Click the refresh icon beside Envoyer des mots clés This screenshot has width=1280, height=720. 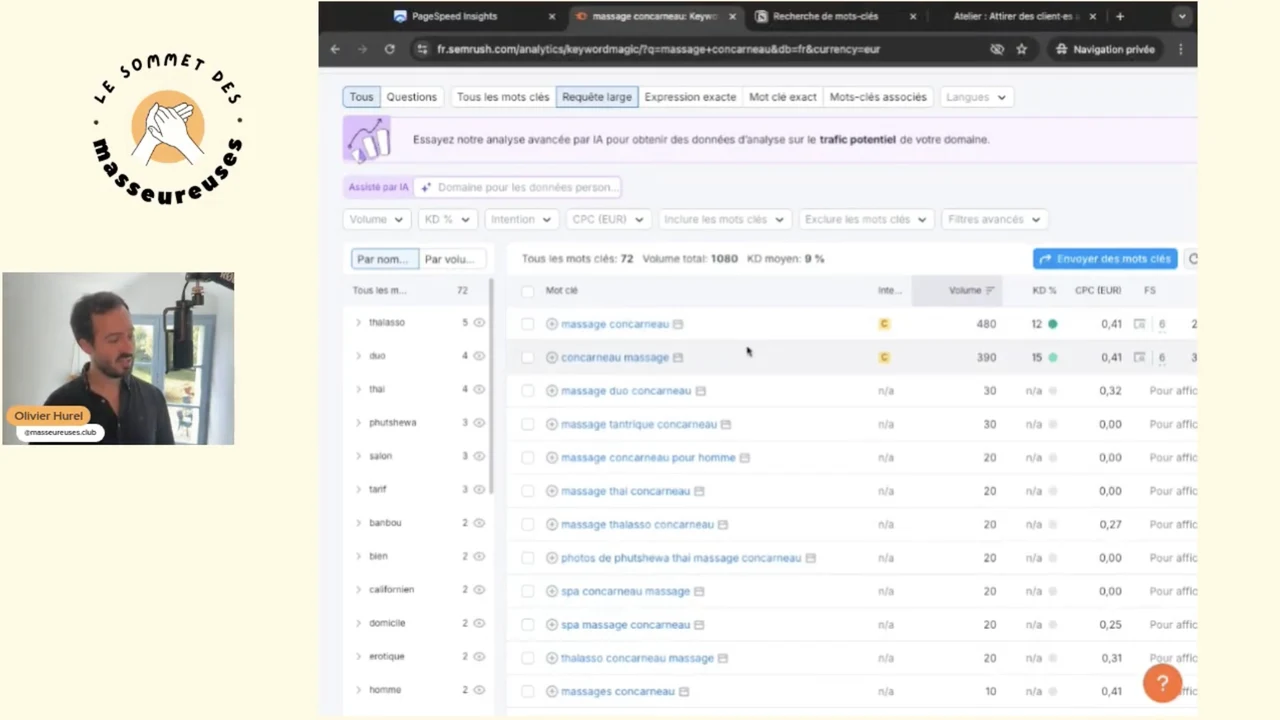pyautogui.click(x=1192, y=259)
